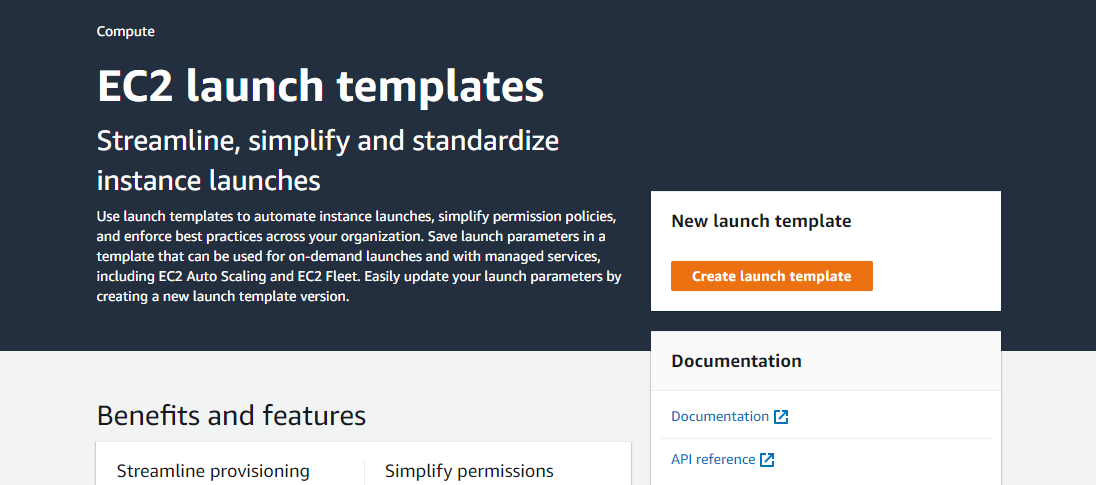Click the EC2 launch templates heading

click(x=320, y=87)
